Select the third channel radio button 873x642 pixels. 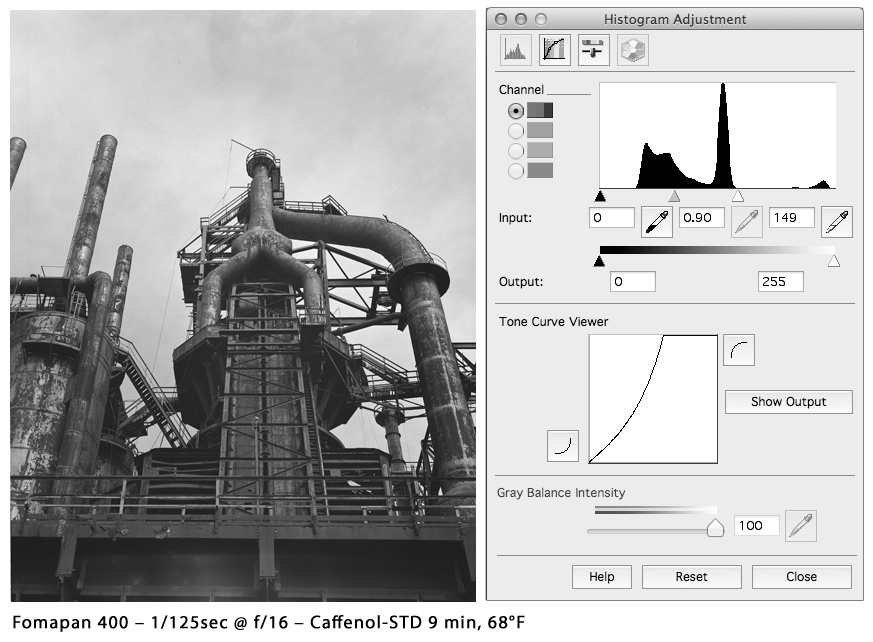(x=516, y=150)
